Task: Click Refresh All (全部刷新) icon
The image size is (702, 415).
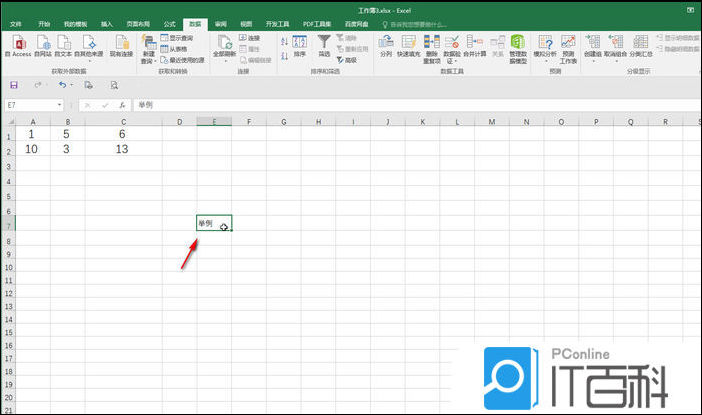Action: point(224,47)
